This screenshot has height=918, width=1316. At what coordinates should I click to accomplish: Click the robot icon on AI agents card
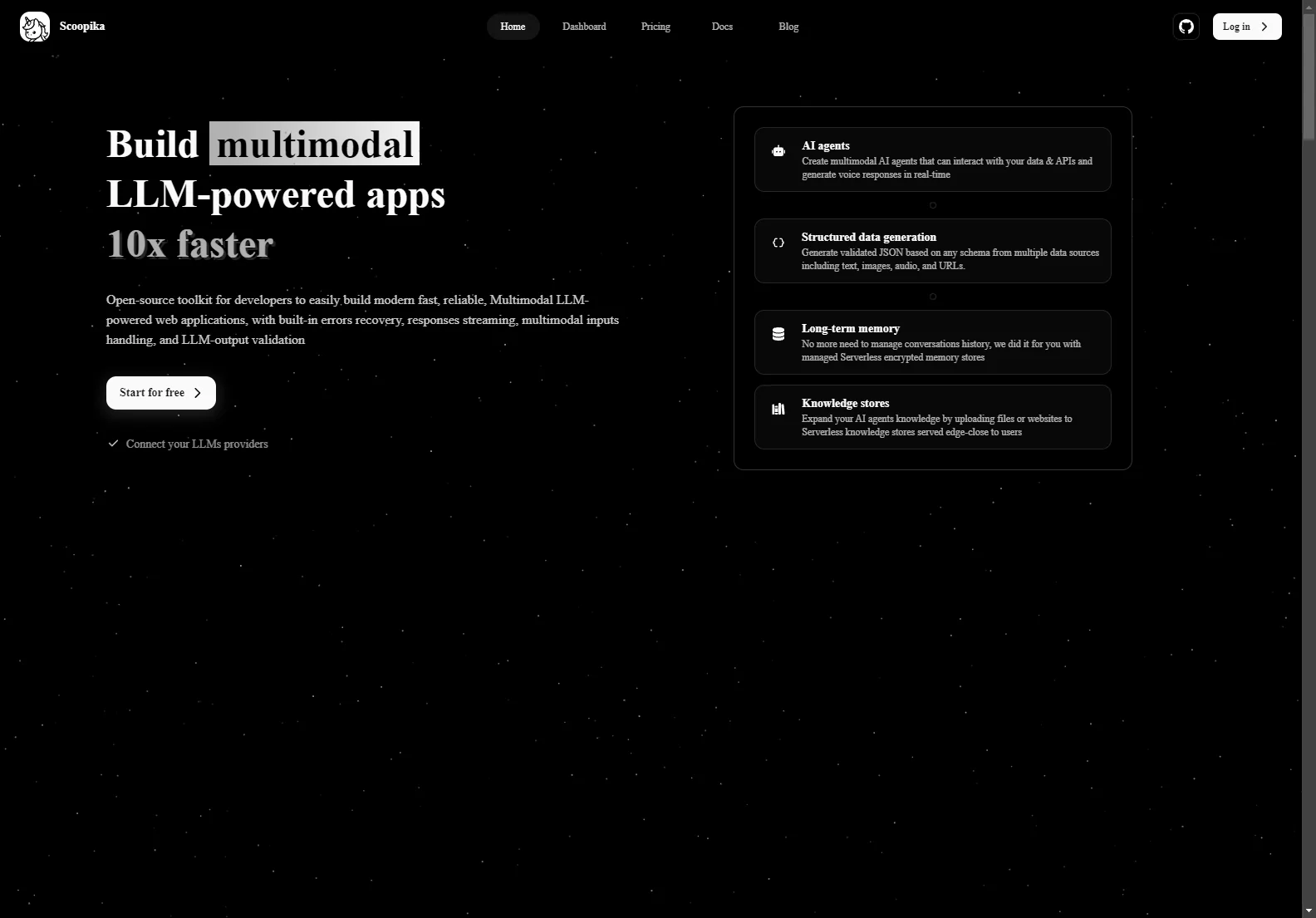tap(778, 151)
